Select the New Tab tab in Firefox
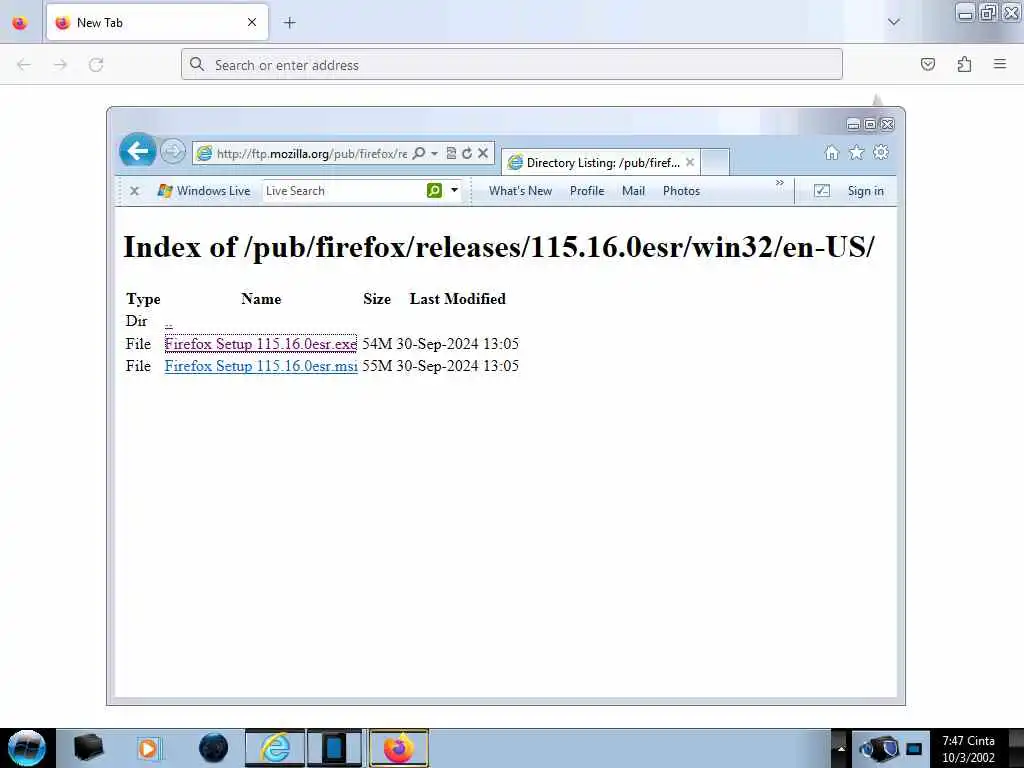 (157, 23)
